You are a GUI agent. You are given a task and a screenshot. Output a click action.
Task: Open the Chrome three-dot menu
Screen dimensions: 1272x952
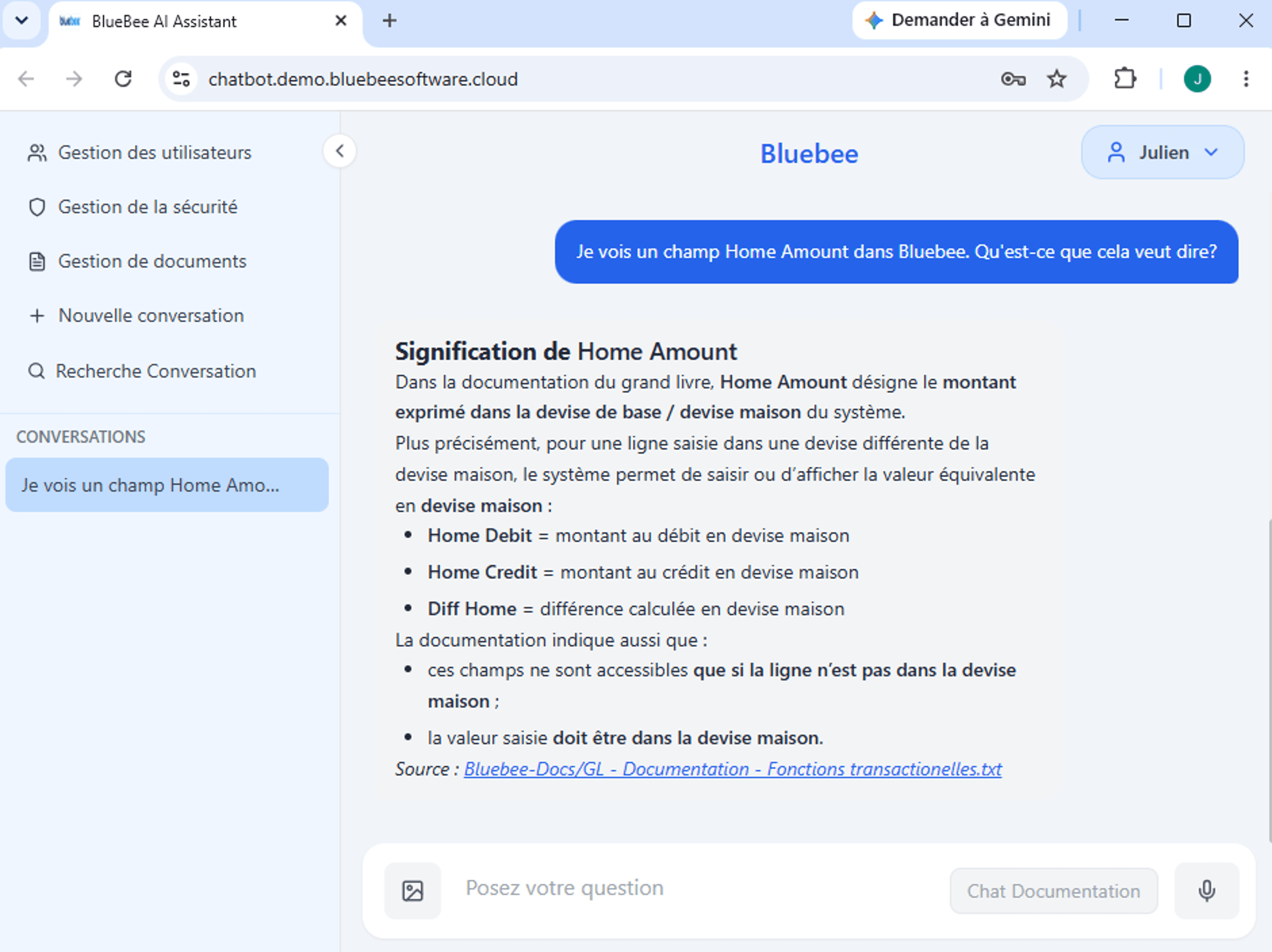click(1246, 79)
